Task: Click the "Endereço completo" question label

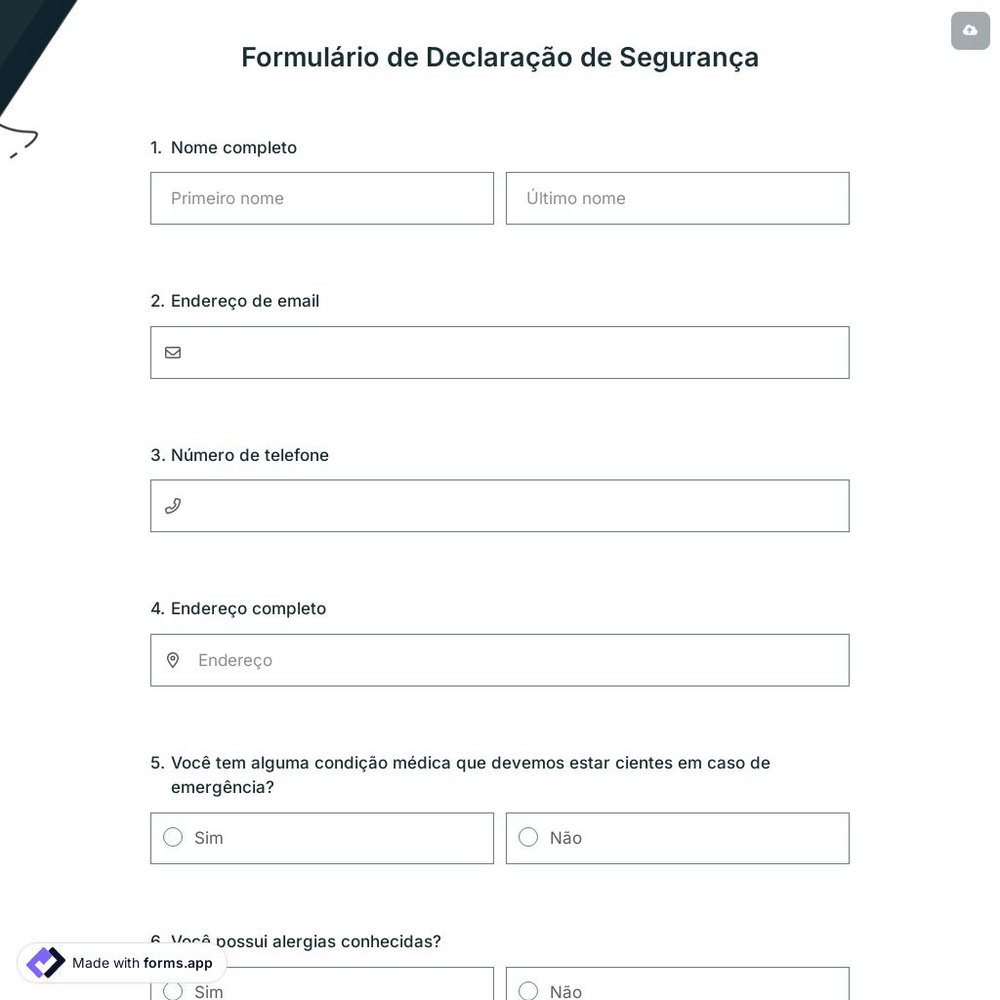Action: 248,608
